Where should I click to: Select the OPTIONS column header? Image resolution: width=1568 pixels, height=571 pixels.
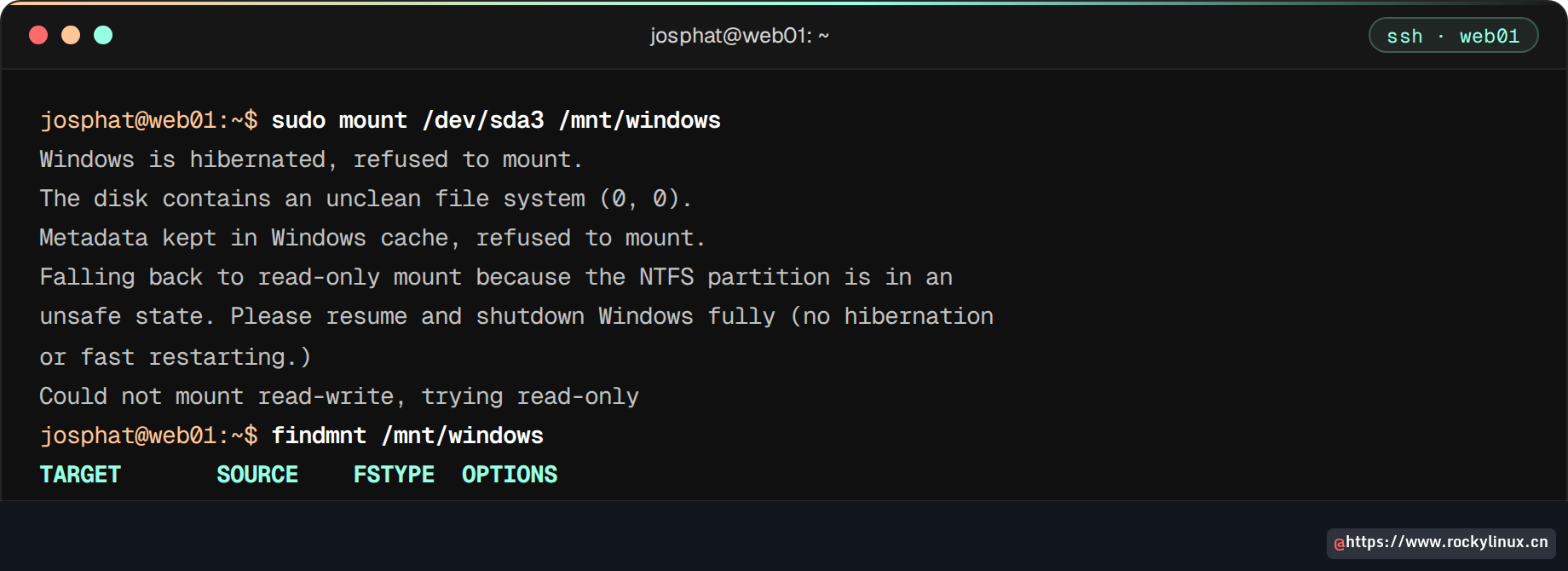(x=510, y=475)
